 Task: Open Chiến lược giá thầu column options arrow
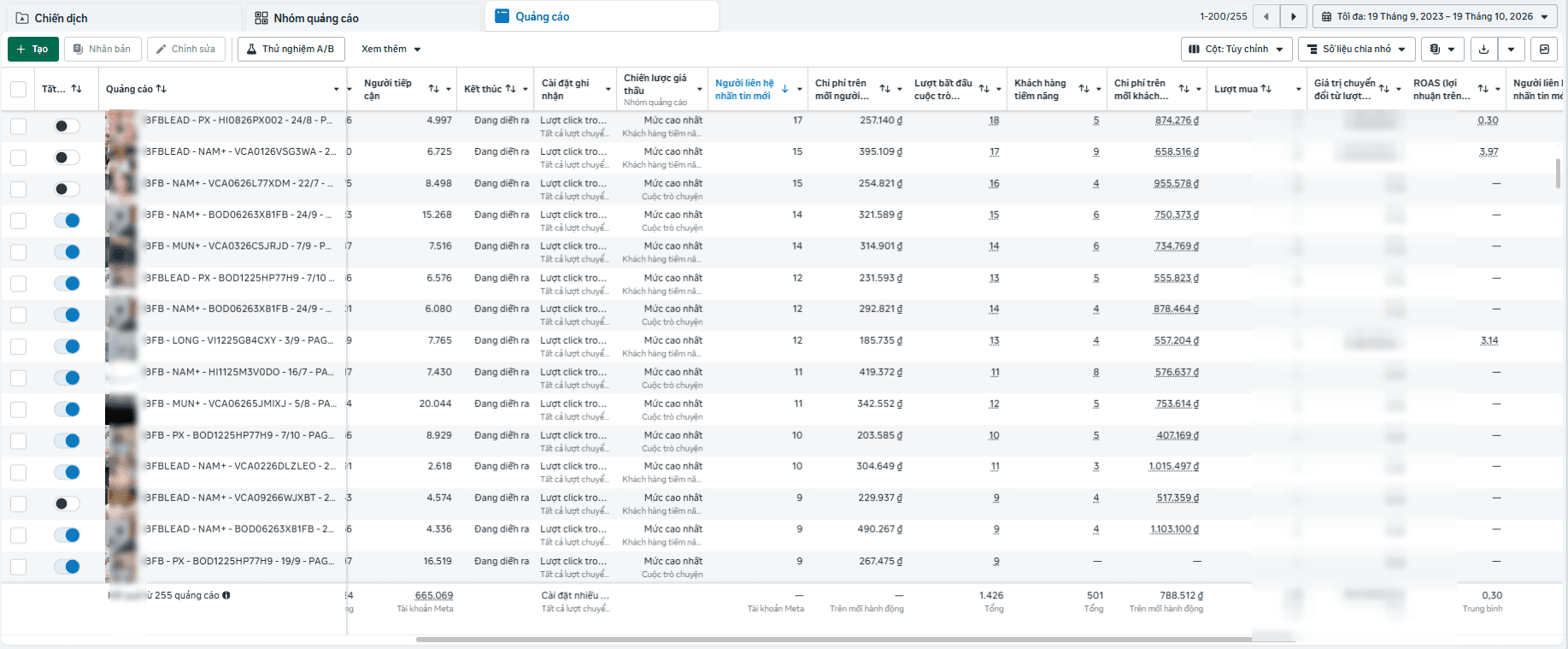pyautogui.click(x=700, y=89)
